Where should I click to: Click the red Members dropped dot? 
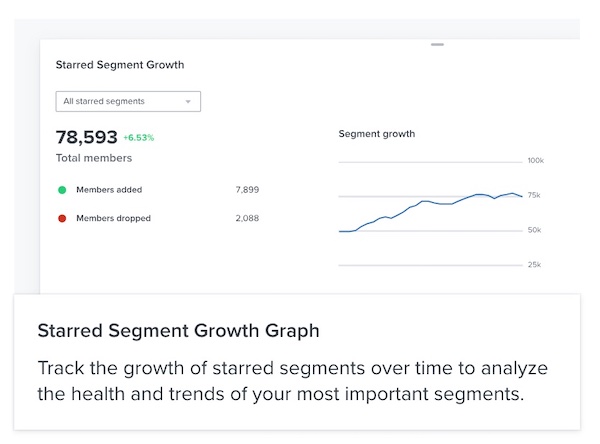pyautogui.click(x=62, y=218)
